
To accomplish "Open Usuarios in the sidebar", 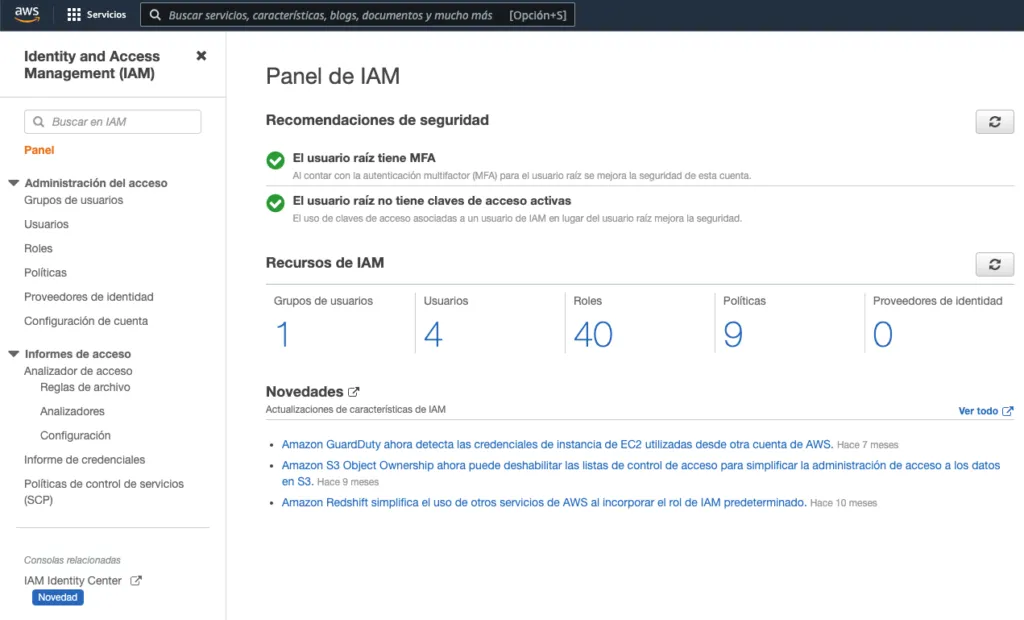I will (x=46, y=224).
